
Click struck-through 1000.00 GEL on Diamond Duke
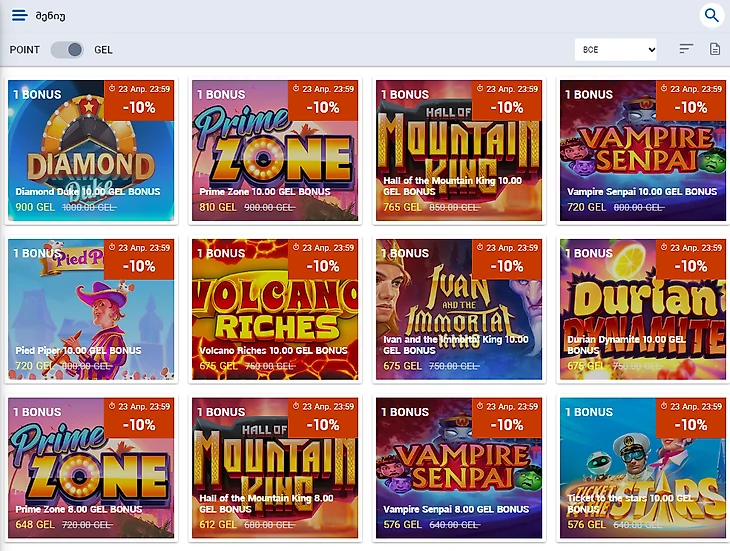pyautogui.click(x=89, y=208)
